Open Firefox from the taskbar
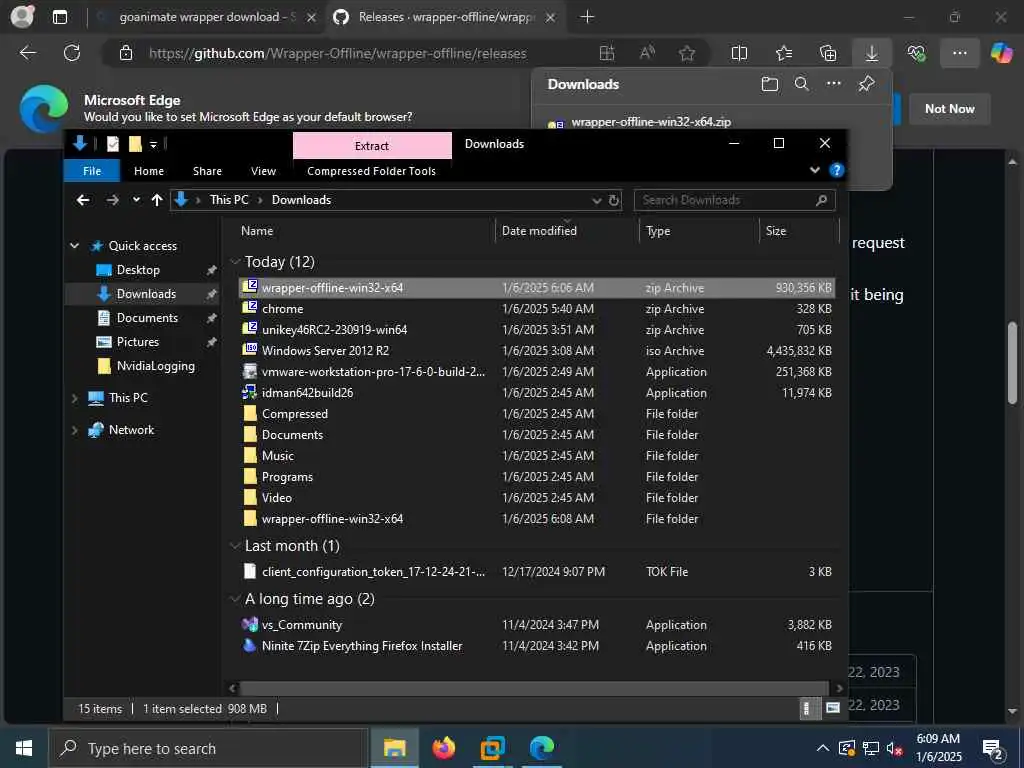Image resolution: width=1024 pixels, height=768 pixels. pyautogui.click(x=444, y=748)
